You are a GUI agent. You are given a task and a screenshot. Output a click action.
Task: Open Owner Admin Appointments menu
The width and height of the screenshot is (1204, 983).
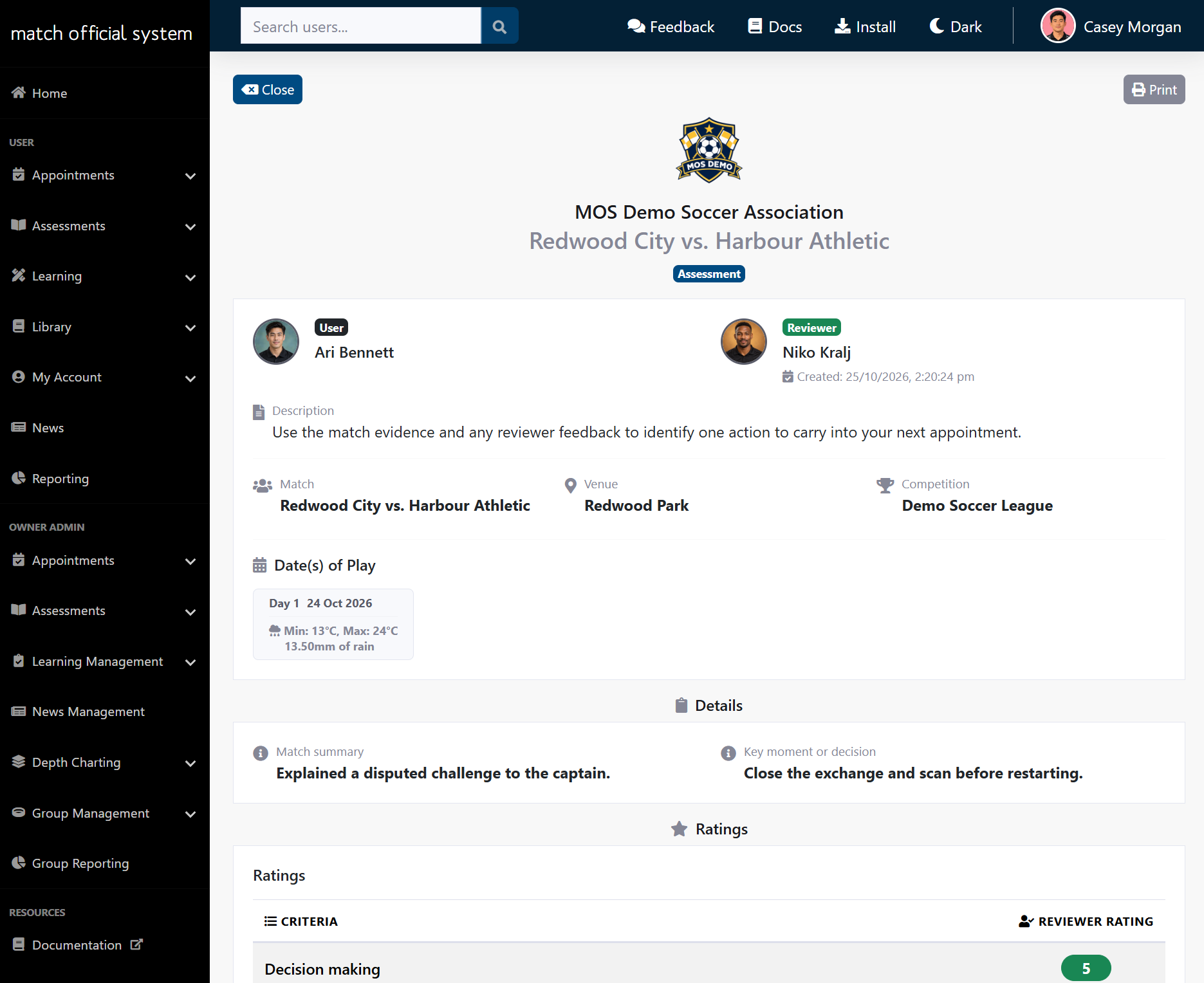pos(105,560)
